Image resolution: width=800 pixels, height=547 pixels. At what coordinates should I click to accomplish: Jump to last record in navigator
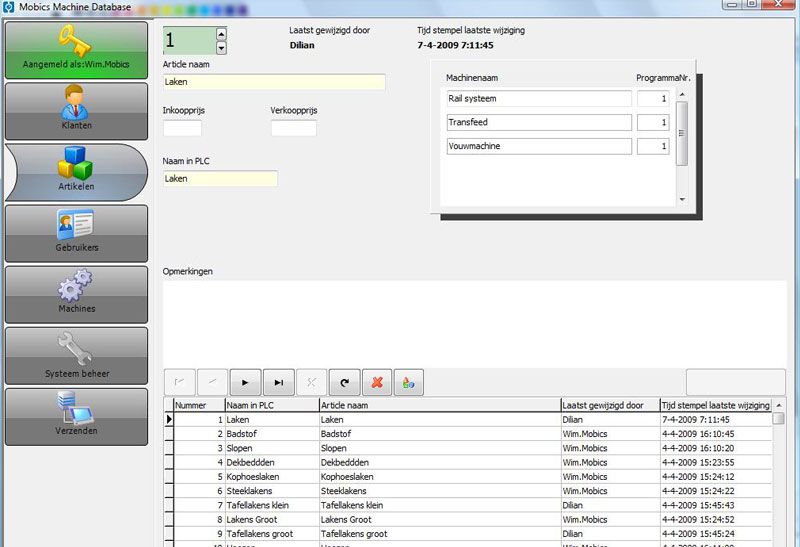tap(278, 382)
